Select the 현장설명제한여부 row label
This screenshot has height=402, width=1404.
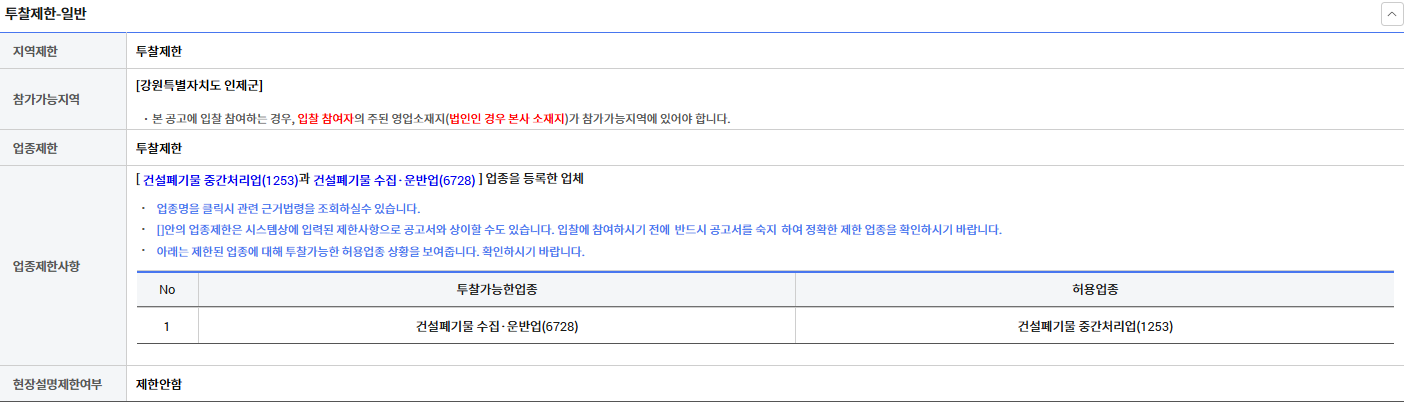point(57,384)
